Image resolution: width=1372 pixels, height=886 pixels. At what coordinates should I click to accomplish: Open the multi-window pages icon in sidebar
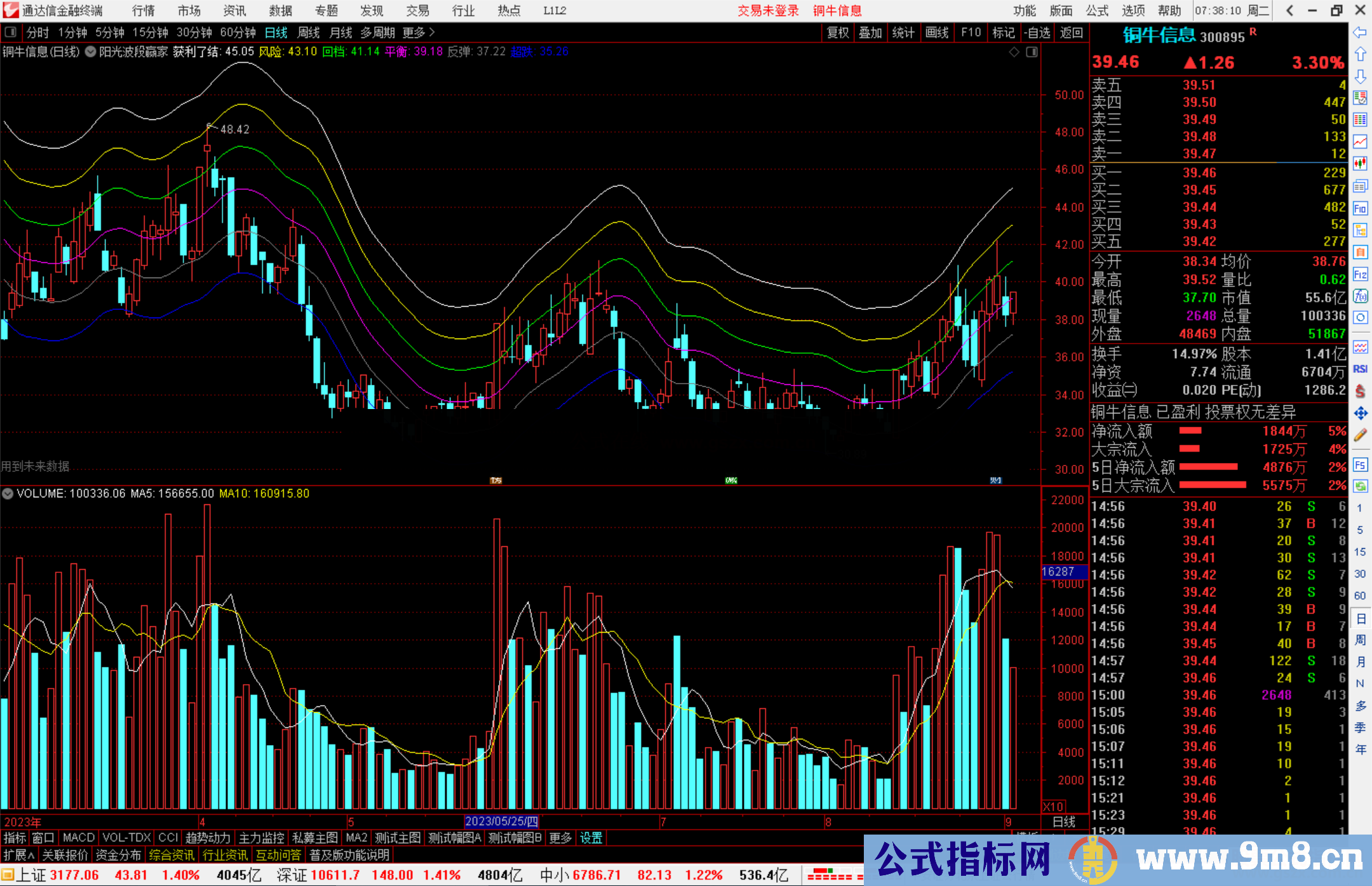(1360, 186)
